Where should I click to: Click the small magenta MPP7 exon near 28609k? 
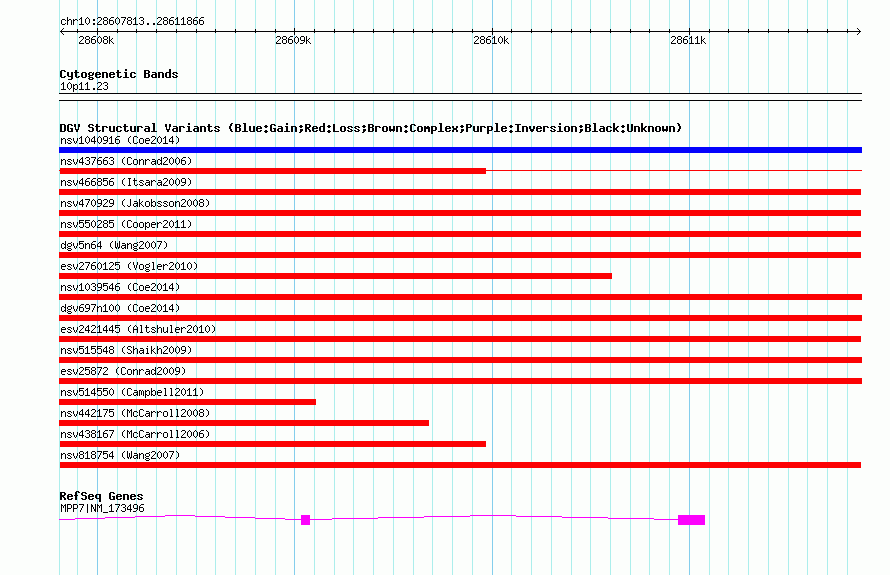(x=305, y=520)
